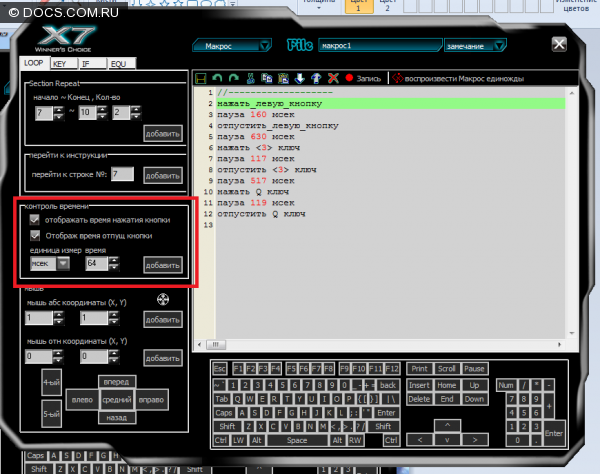Click the horizontal scrollbar thumb of editor
This screenshot has width=600, height=474.
[216, 344]
